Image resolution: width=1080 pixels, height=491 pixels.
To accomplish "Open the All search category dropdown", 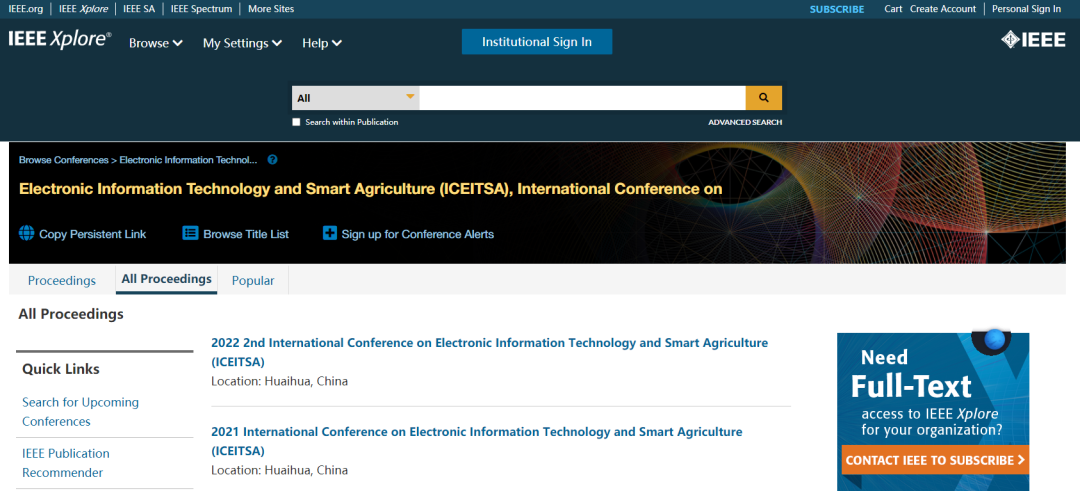I will 355,98.
